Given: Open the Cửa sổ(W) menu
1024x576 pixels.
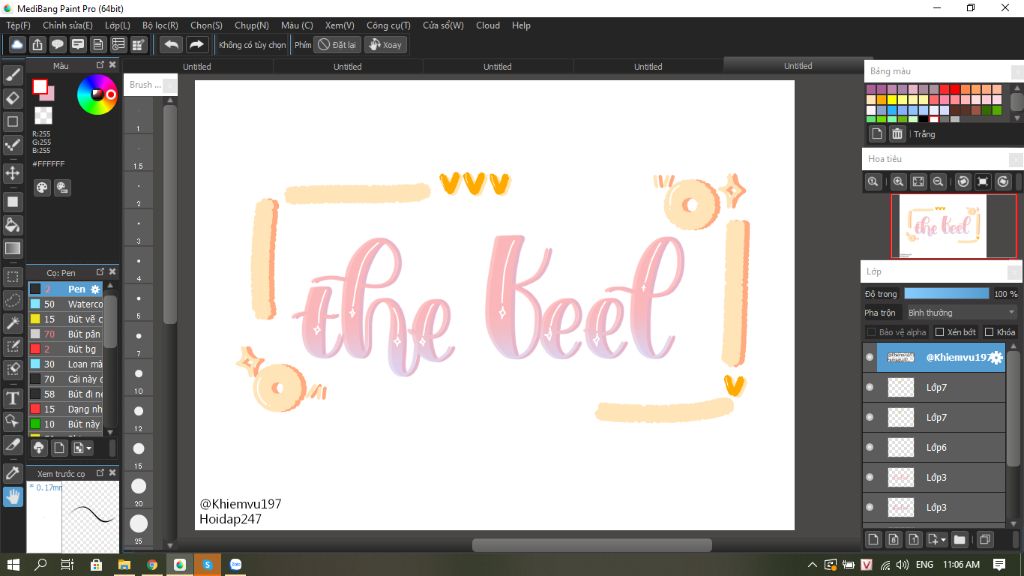Looking at the screenshot, I should pos(443,25).
